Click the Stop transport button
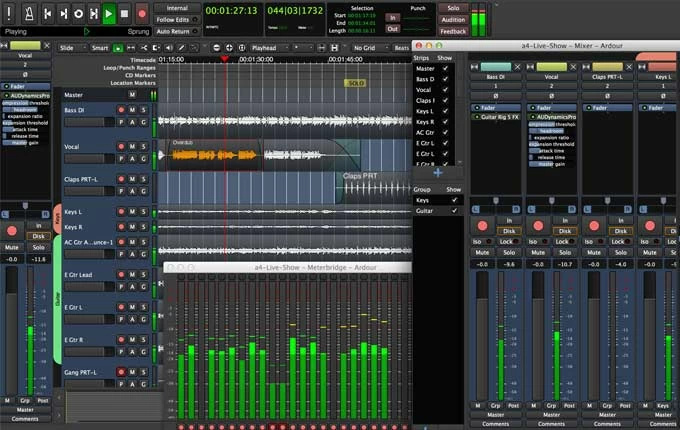This screenshot has height=430, width=680. 124,14
